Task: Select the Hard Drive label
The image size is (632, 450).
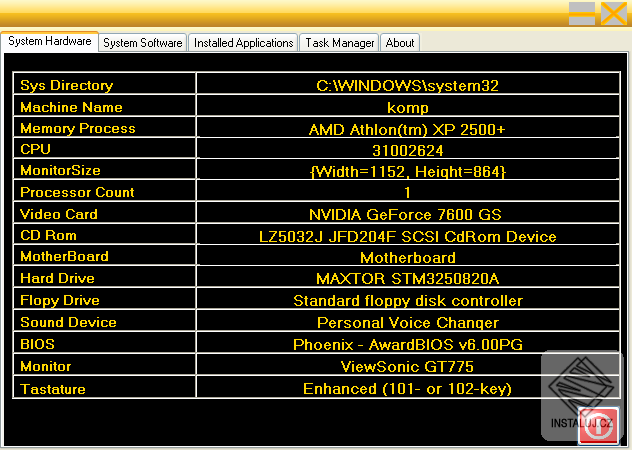Action: tap(57, 278)
